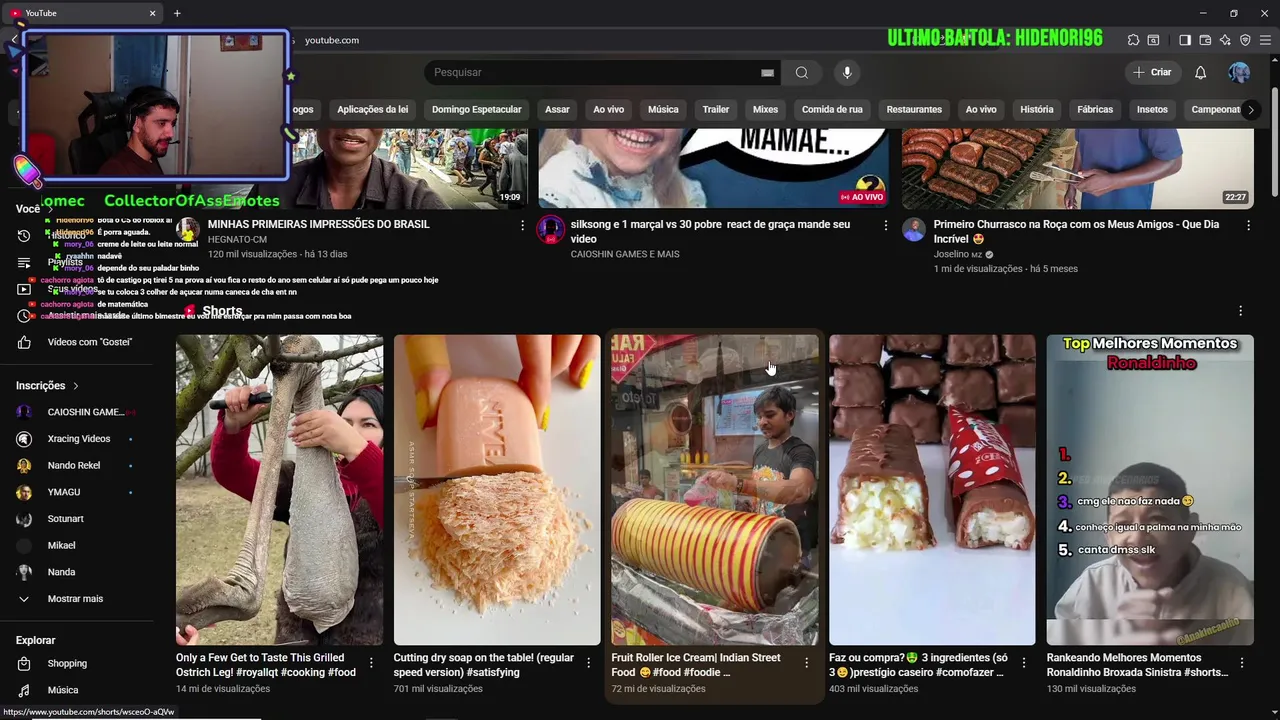Select the Mixes chip
The width and height of the screenshot is (1280, 720).
click(x=765, y=109)
